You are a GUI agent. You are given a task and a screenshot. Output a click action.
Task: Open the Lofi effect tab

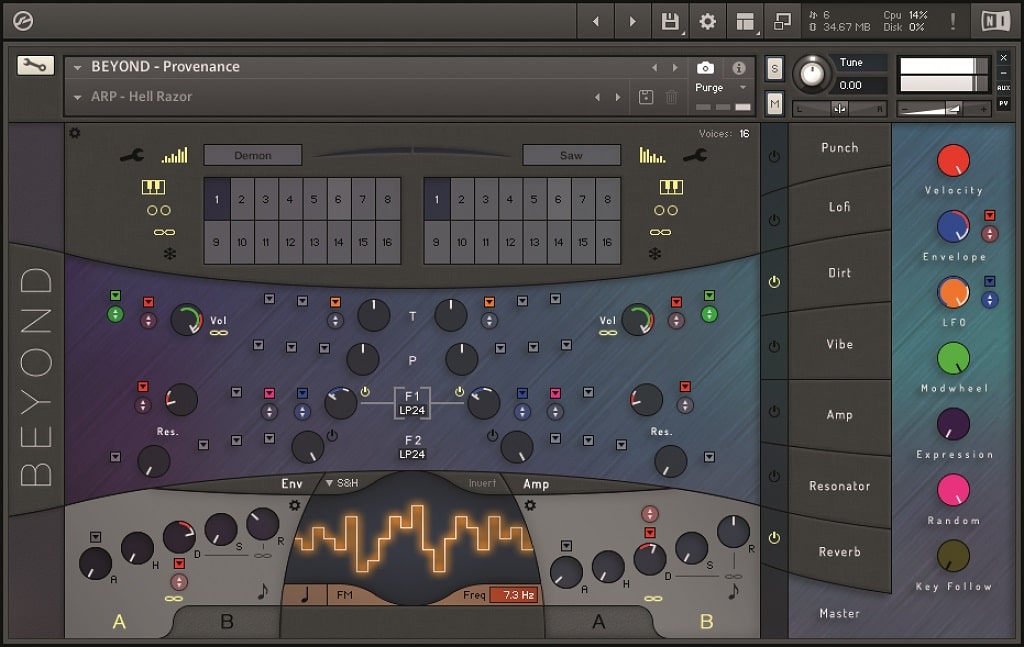tap(840, 207)
